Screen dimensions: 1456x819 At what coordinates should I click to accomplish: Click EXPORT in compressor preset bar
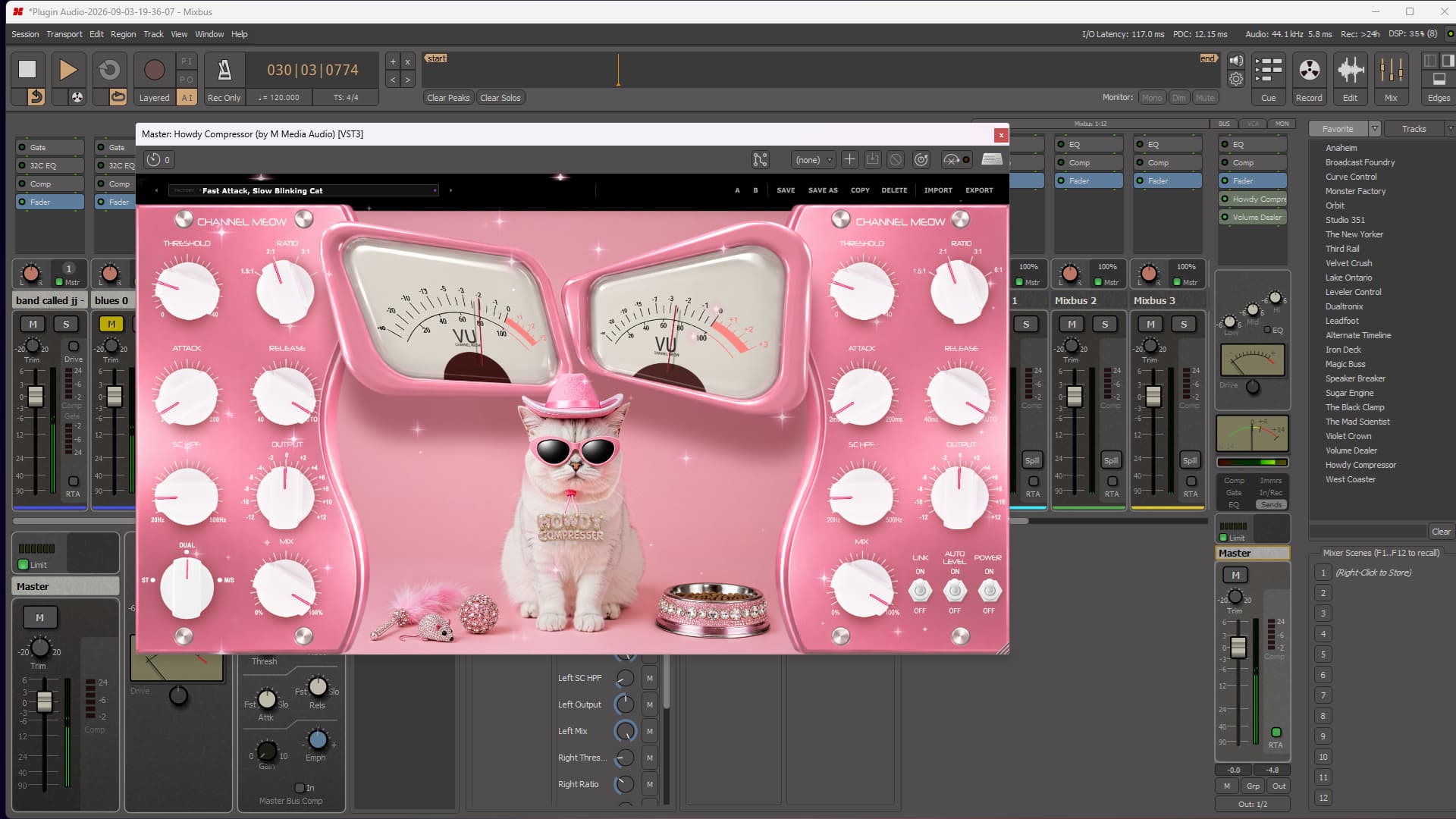(979, 190)
